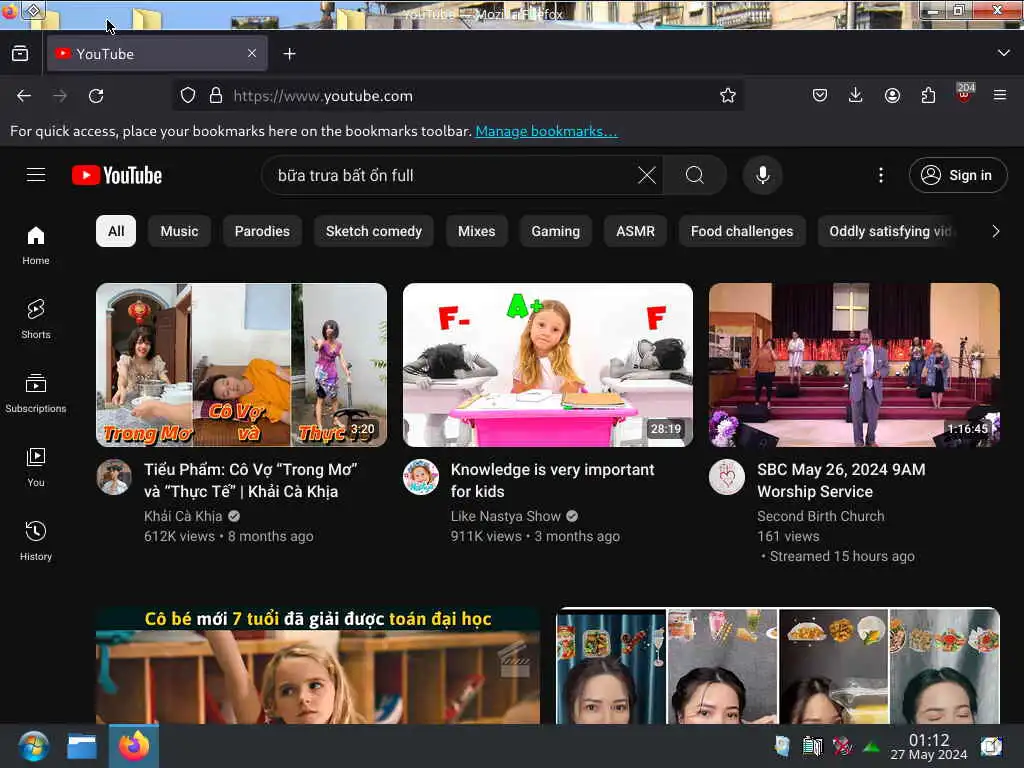Show more category chips with right arrow
The width and height of the screenshot is (1024, 768).
[995, 231]
